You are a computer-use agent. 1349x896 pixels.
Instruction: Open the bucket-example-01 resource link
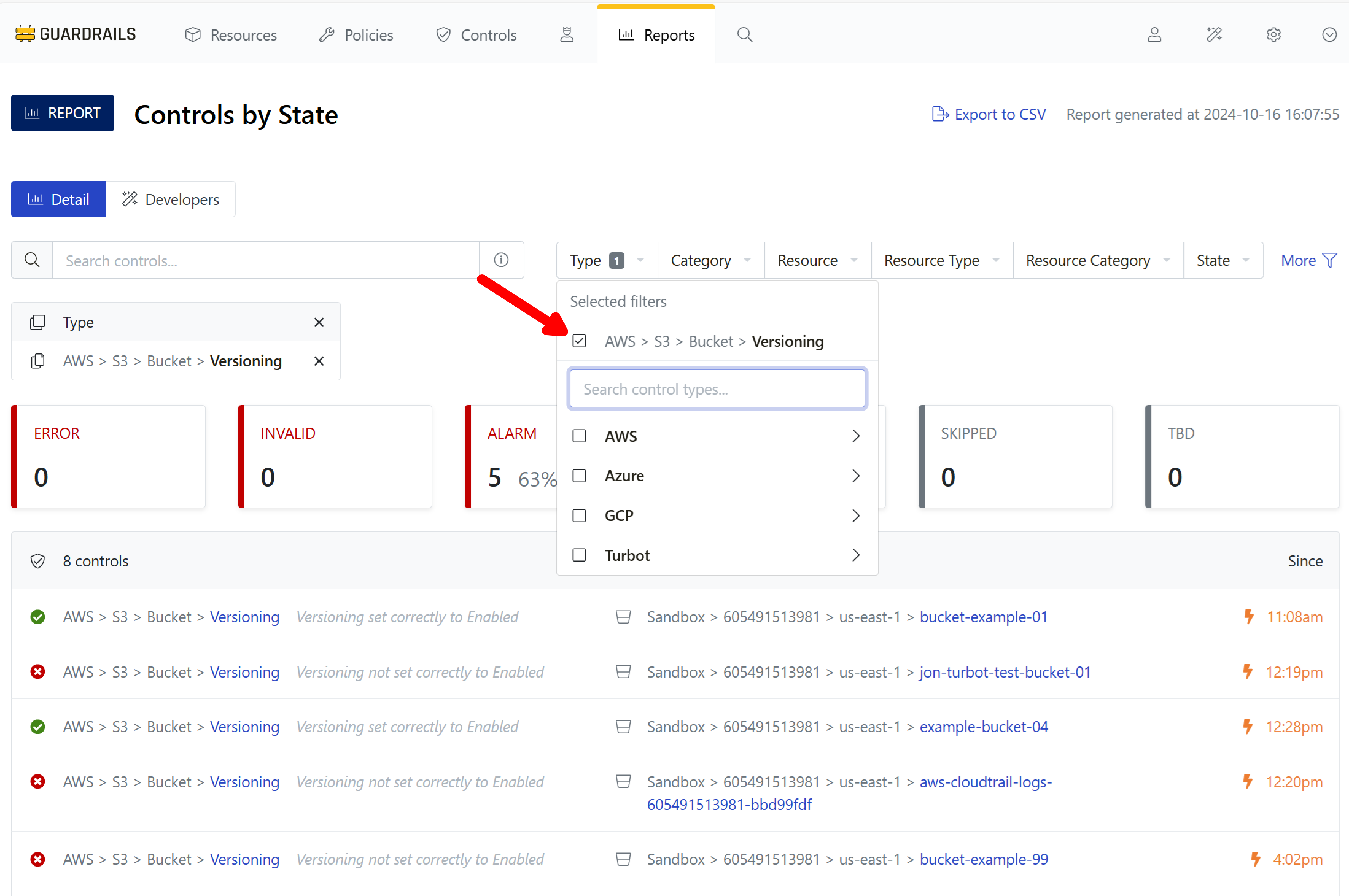point(983,617)
